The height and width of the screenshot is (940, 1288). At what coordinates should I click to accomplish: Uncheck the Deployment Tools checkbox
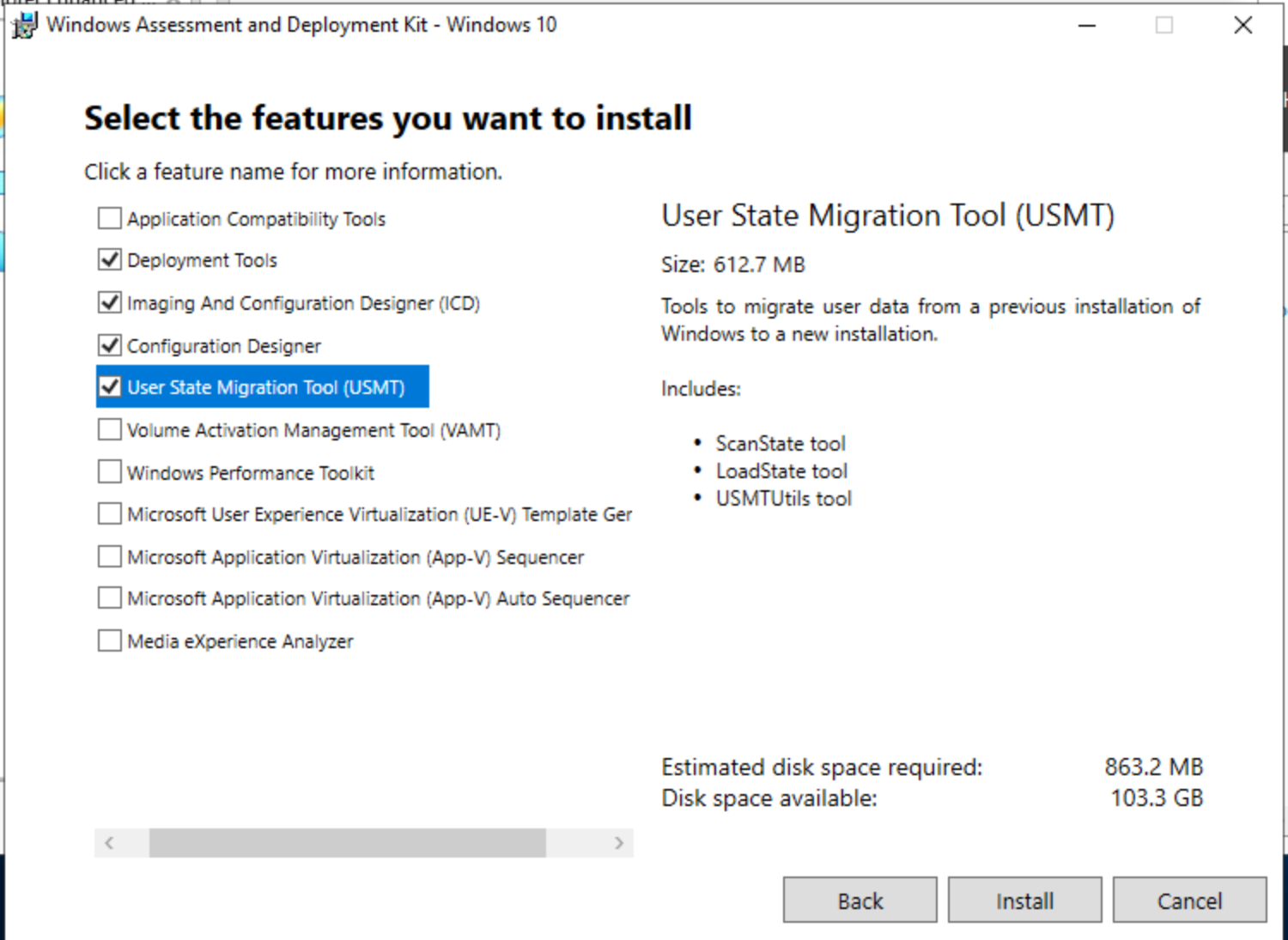click(110, 259)
